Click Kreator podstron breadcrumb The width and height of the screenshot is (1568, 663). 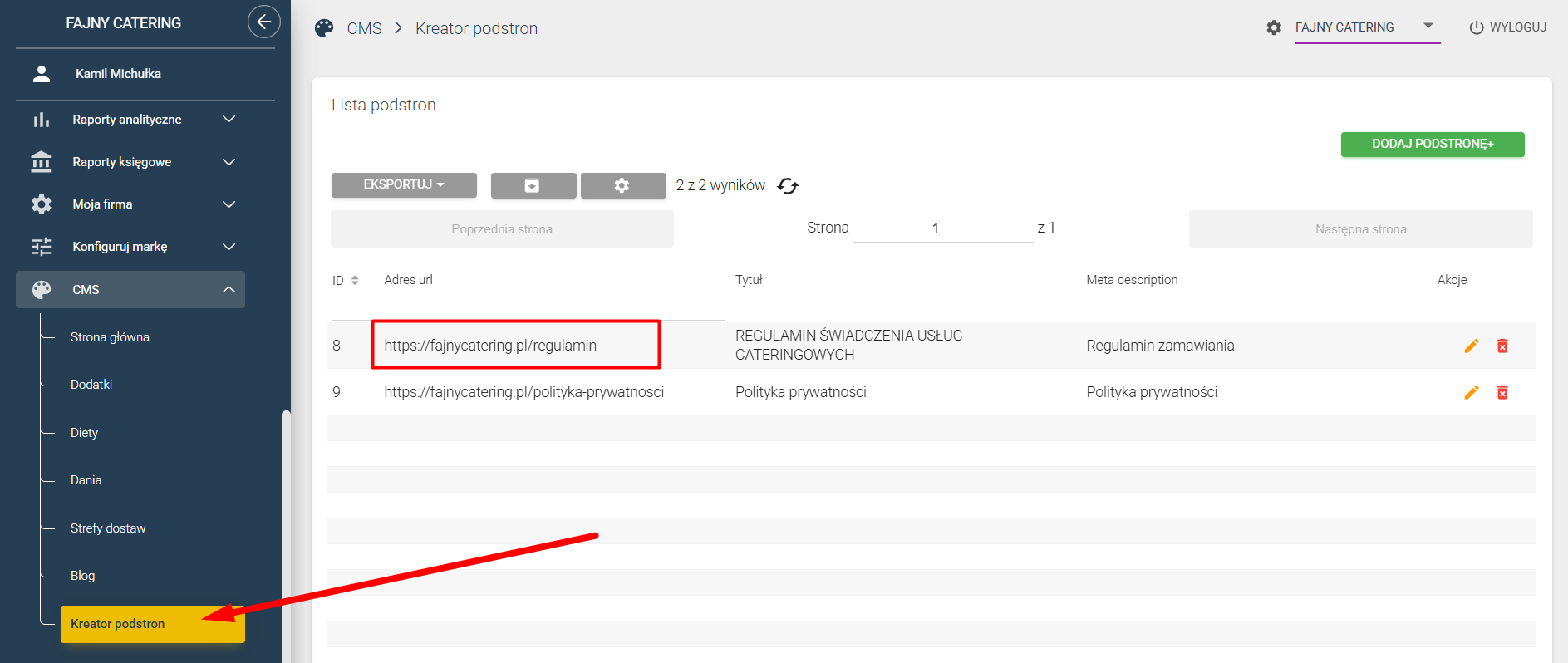coord(476,28)
